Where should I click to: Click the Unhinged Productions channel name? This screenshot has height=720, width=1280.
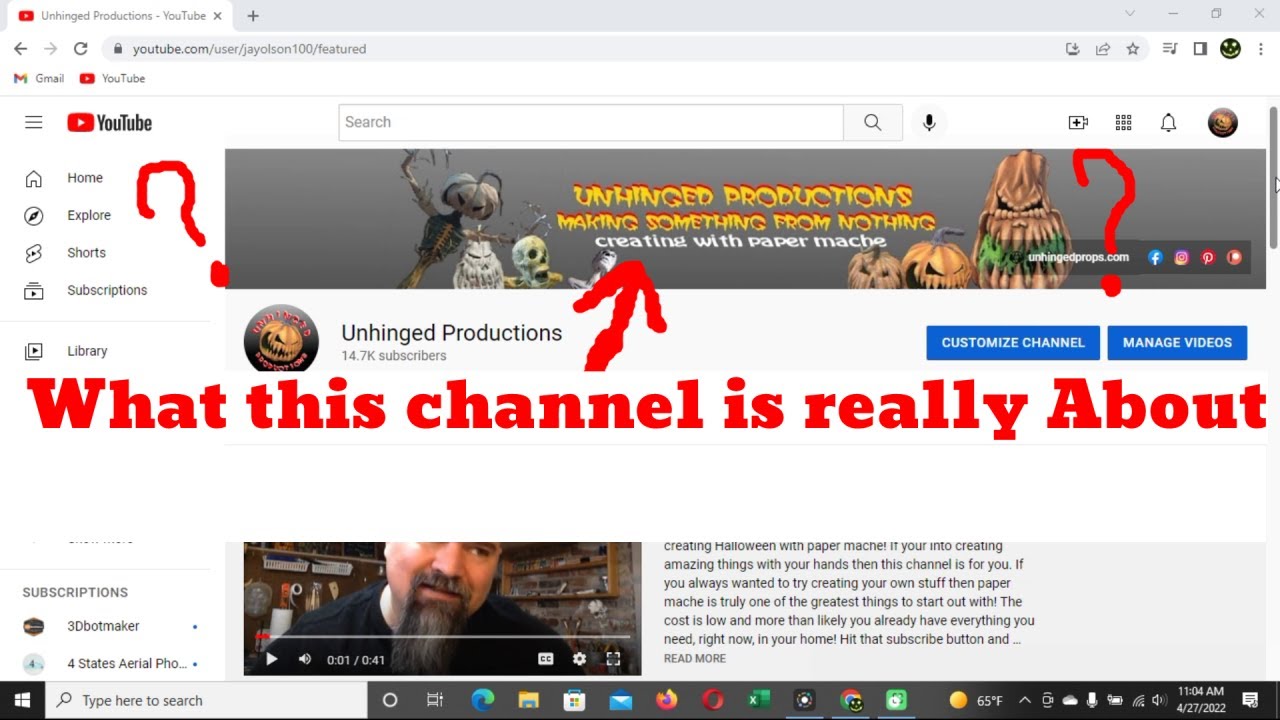452,333
